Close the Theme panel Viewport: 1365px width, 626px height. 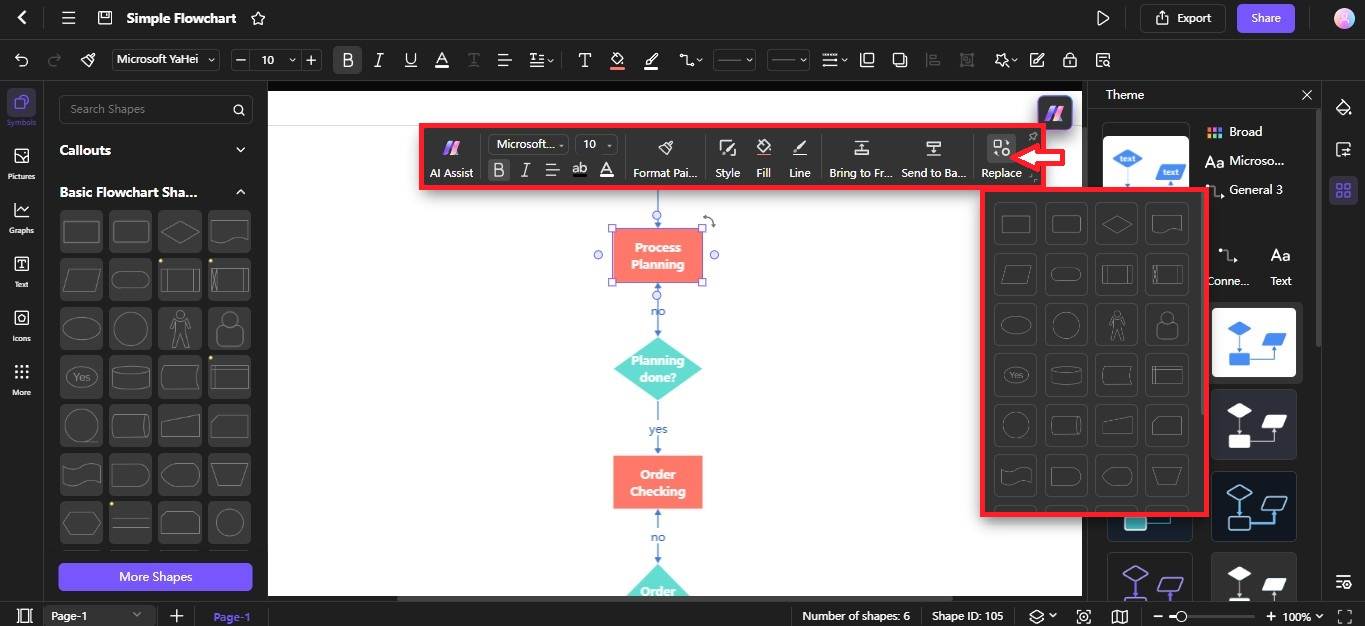point(1306,95)
